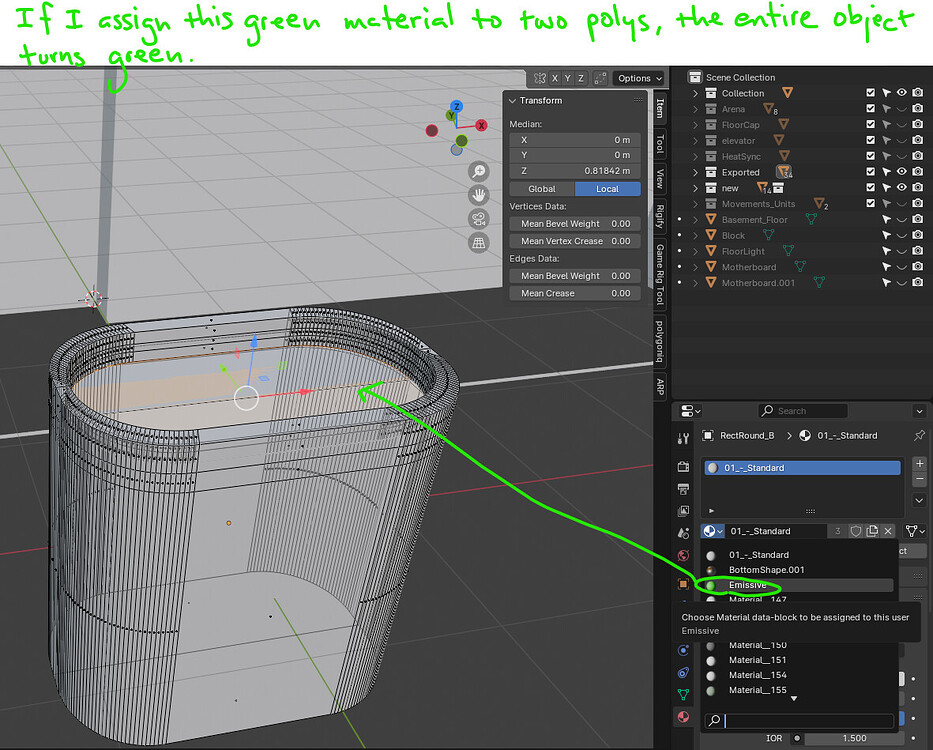Toggle selectability arrow for Motherboard object
This screenshot has width=933, height=750.
click(x=887, y=266)
